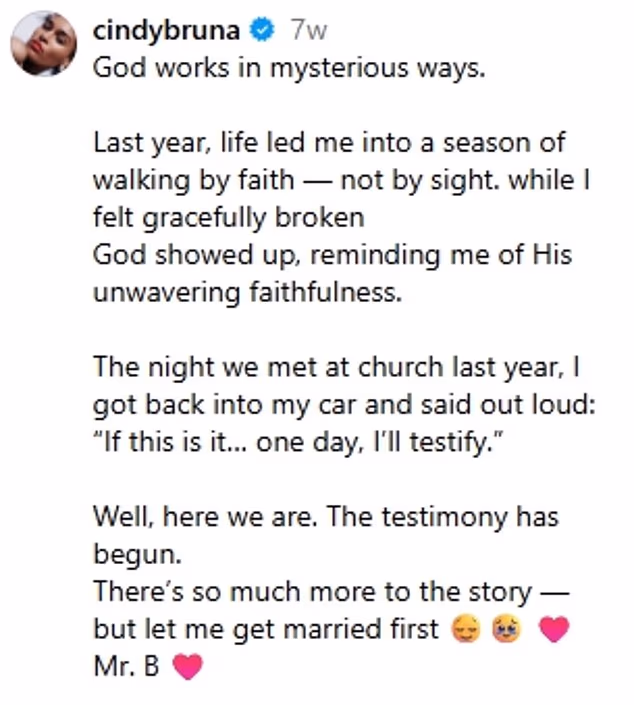The width and height of the screenshot is (634, 705).
Task: Click the pink heart beside Mr. B
Action: pyautogui.click(x=187, y=666)
